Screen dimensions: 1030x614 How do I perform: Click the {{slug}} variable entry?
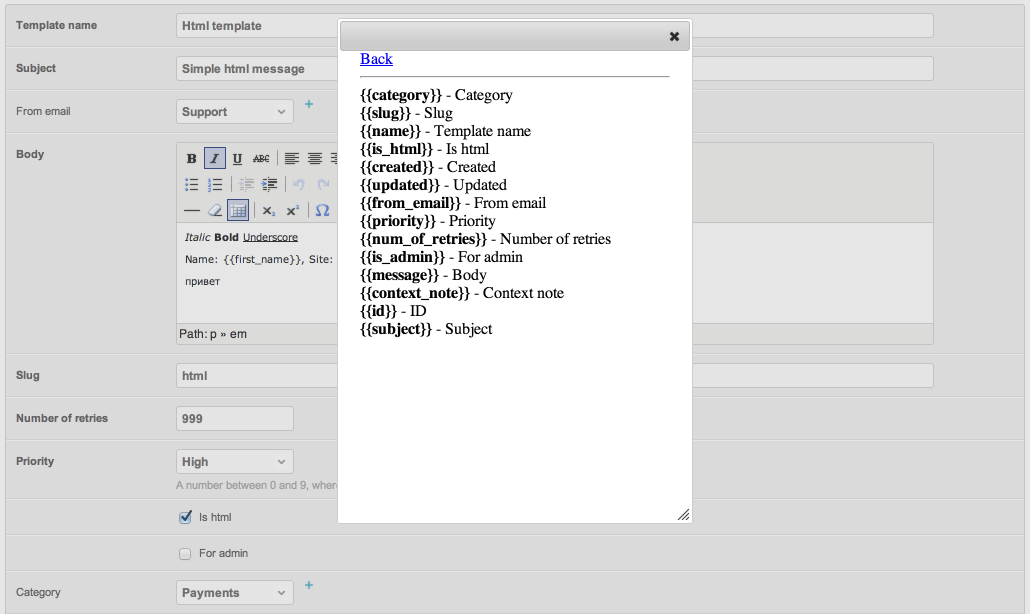click(407, 113)
